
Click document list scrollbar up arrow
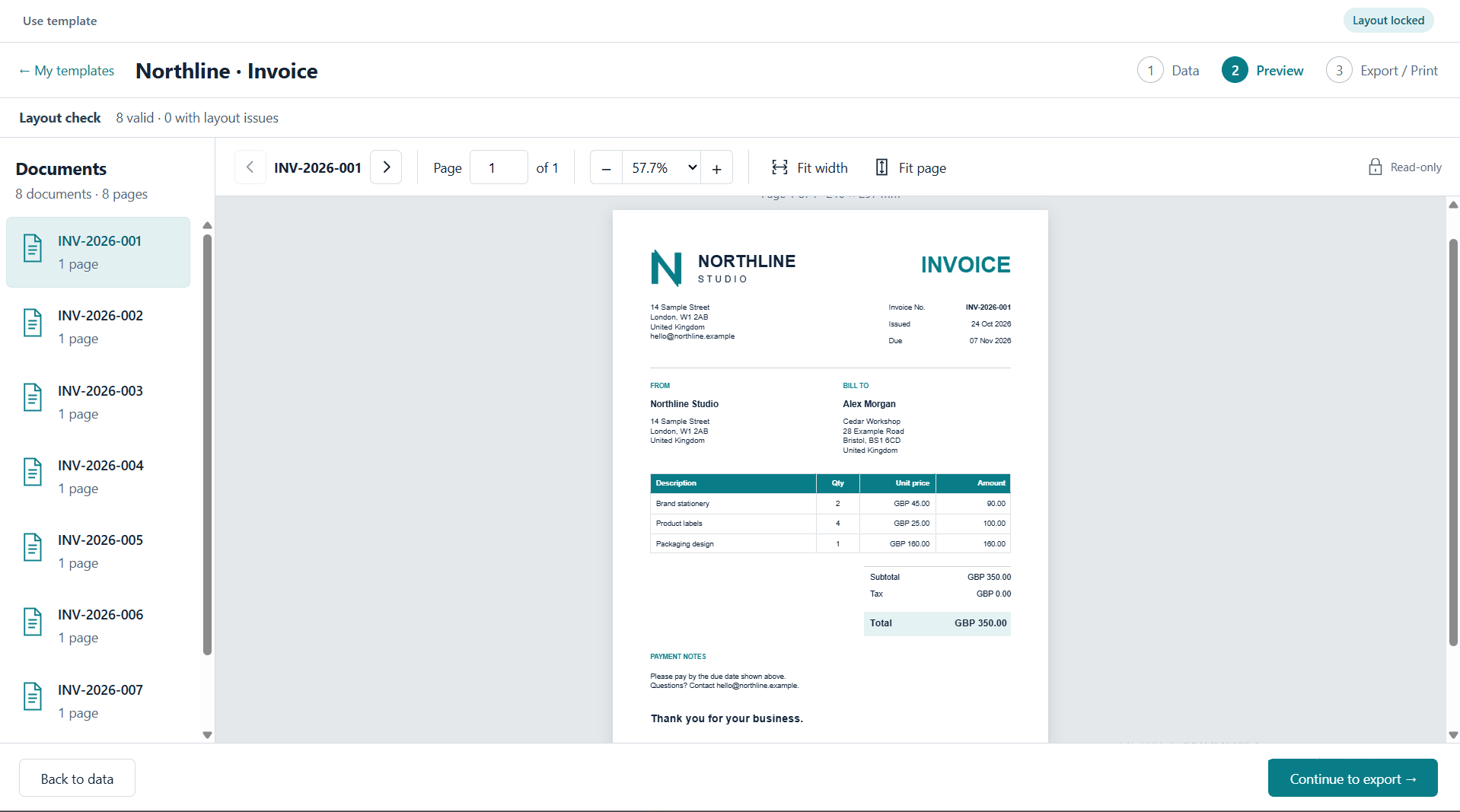pos(207,225)
